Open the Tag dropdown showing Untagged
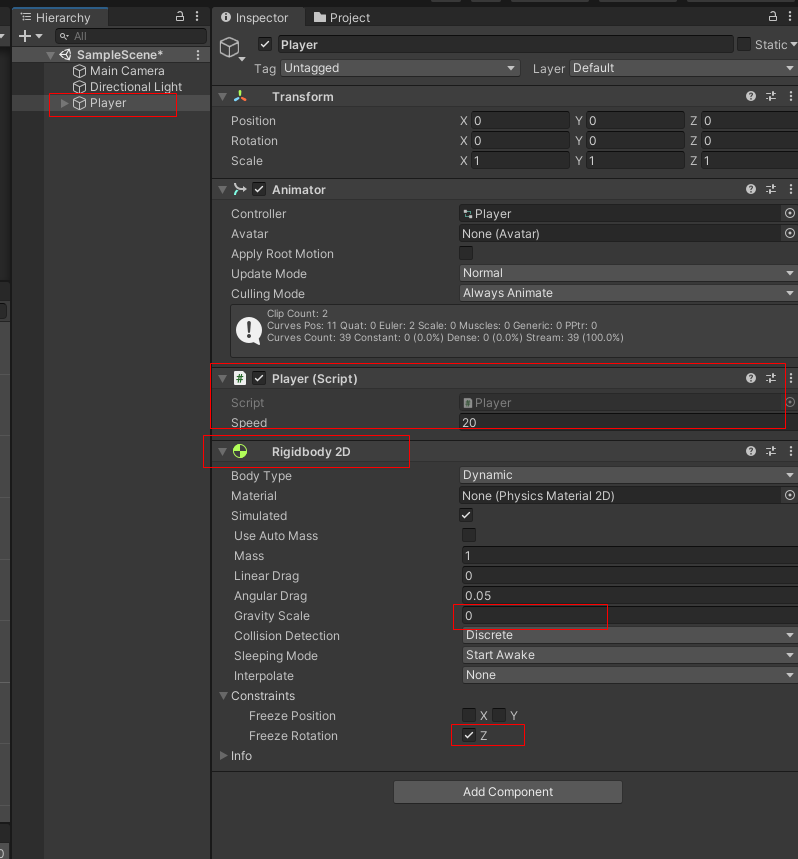This screenshot has width=798, height=859. click(x=400, y=68)
